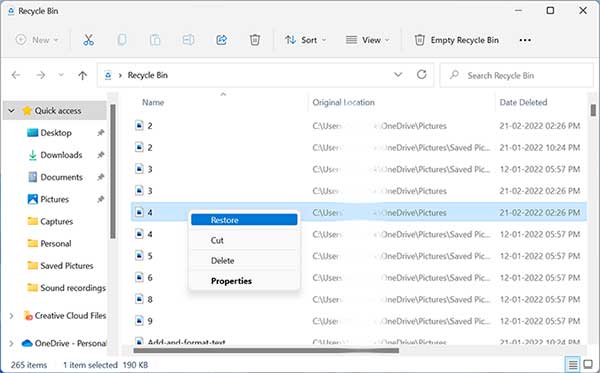
Task: Click the Share icon in toolbar
Action: pos(222,40)
